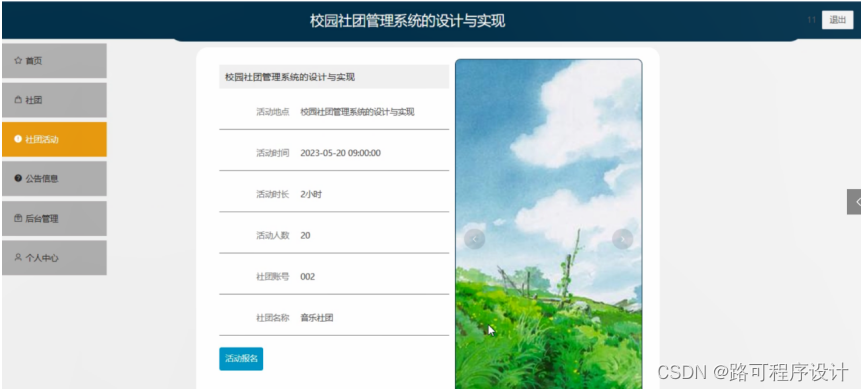Screen dimensions: 864x391
Task: Click the 社团名称 label
Action: click(273, 318)
